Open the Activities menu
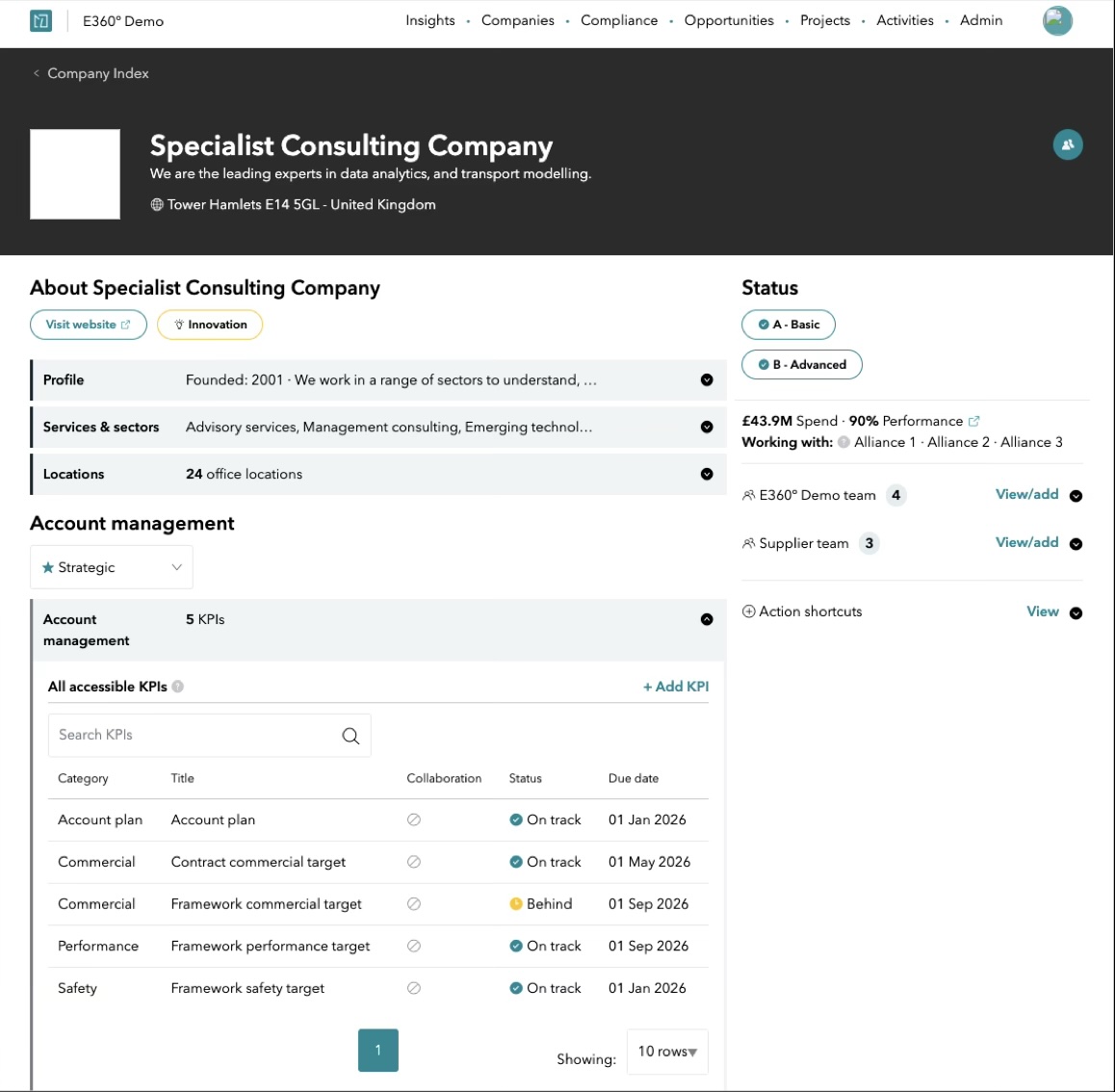The height and width of the screenshot is (1092, 1115). 904,20
